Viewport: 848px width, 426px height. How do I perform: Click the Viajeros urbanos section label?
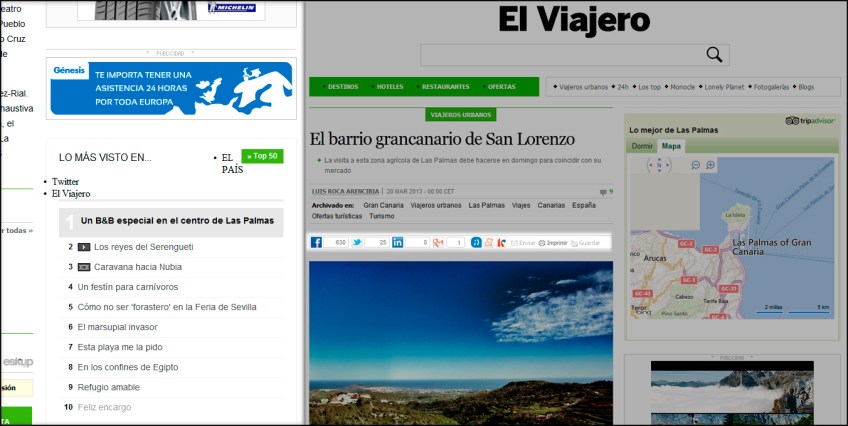pos(461,115)
